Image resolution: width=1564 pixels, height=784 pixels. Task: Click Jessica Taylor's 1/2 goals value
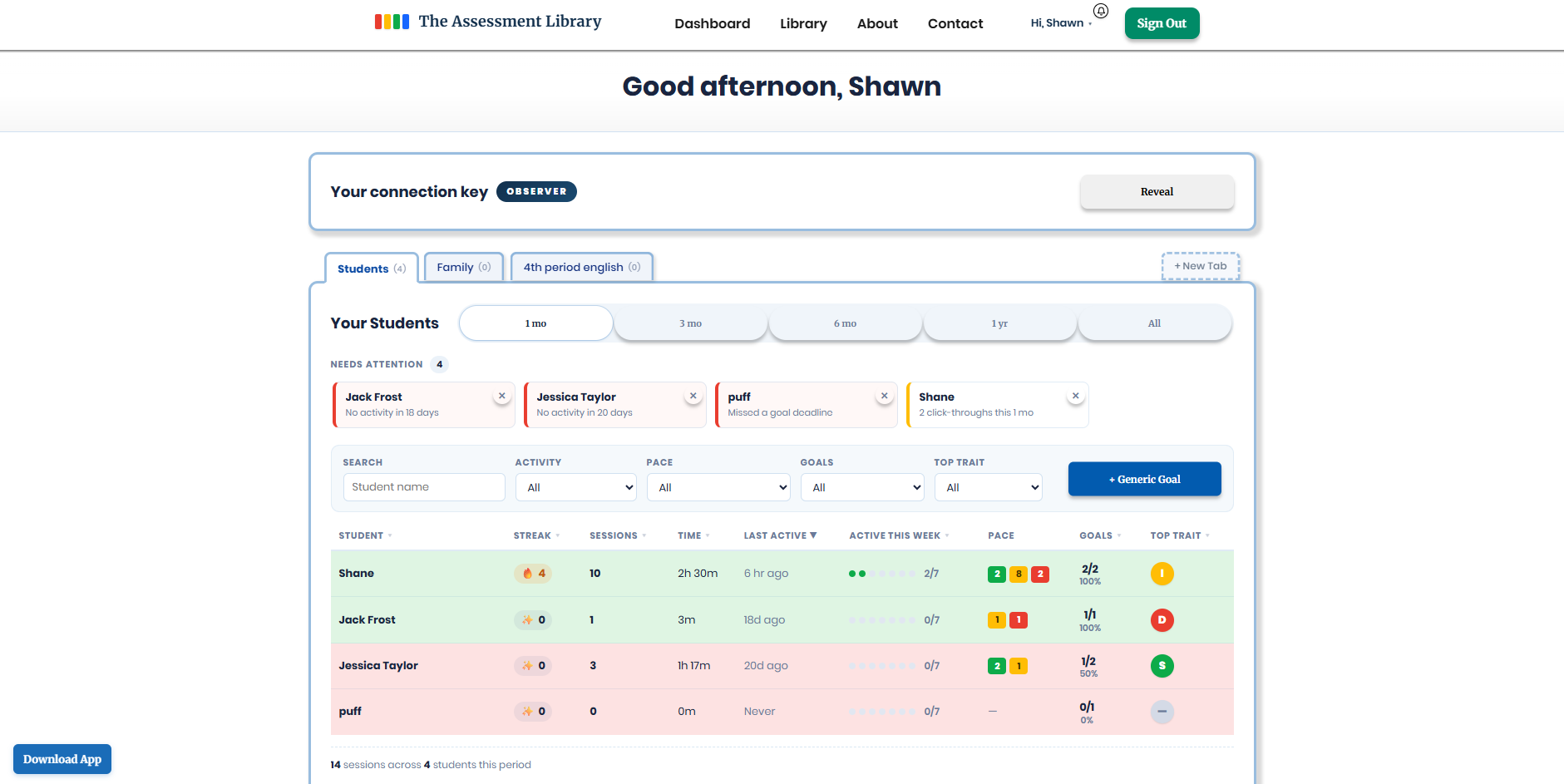pos(1088,662)
